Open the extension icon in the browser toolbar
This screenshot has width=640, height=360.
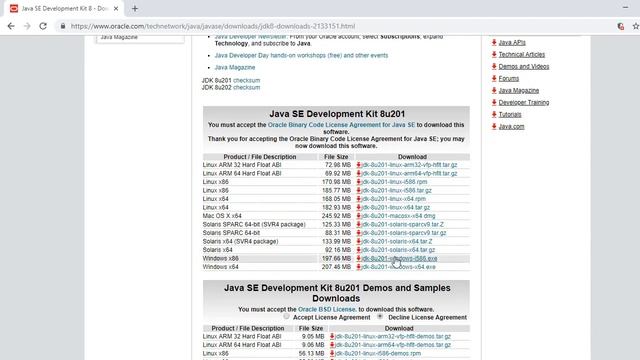[x=621, y=26]
